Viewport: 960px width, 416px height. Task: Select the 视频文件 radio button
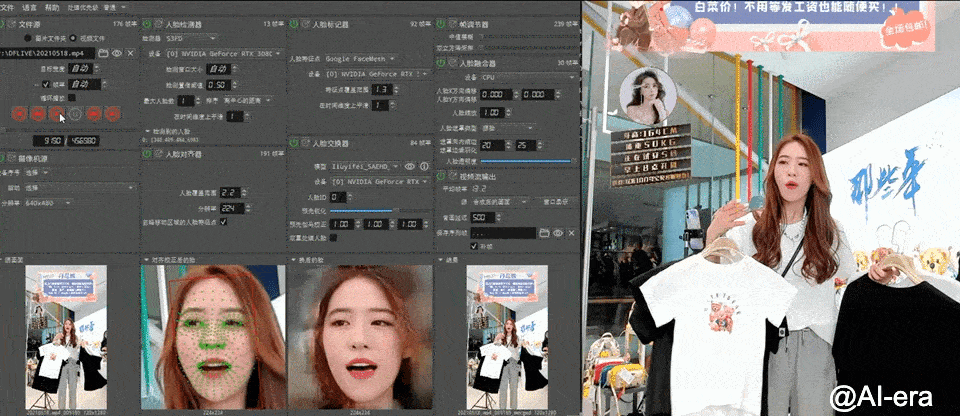pyautogui.click(x=73, y=38)
